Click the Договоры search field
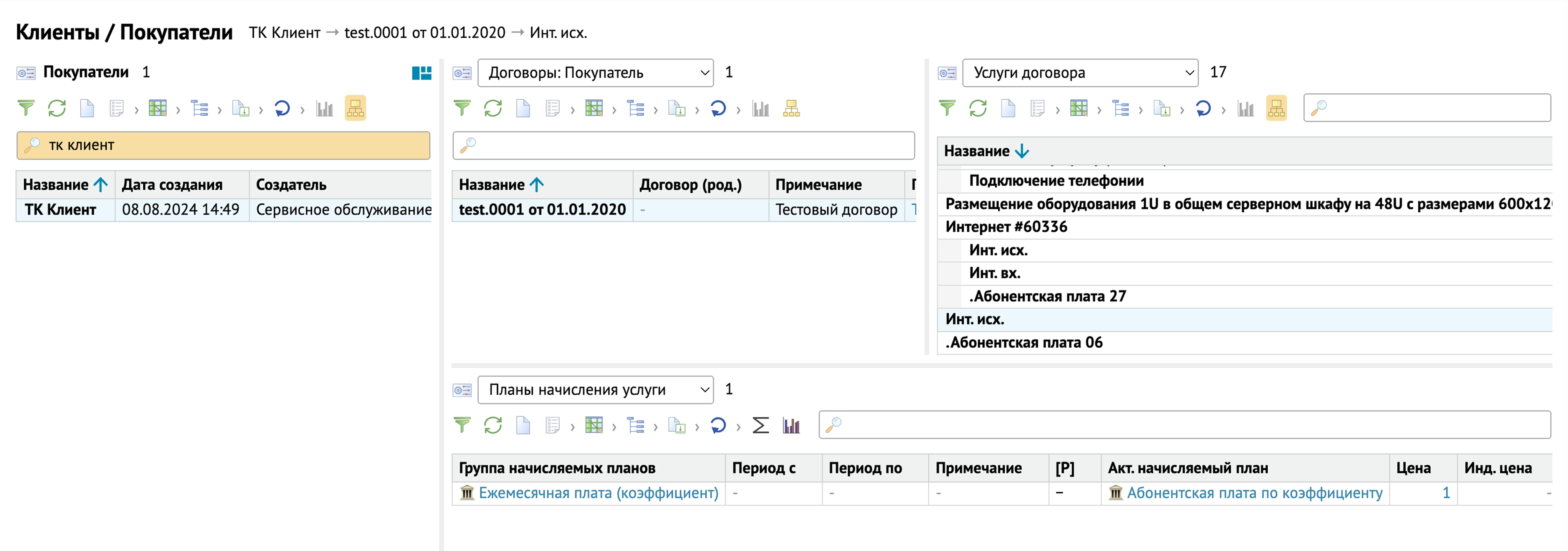Image resolution: width=1568 pixels, height=551 pixels. (684, 146)
